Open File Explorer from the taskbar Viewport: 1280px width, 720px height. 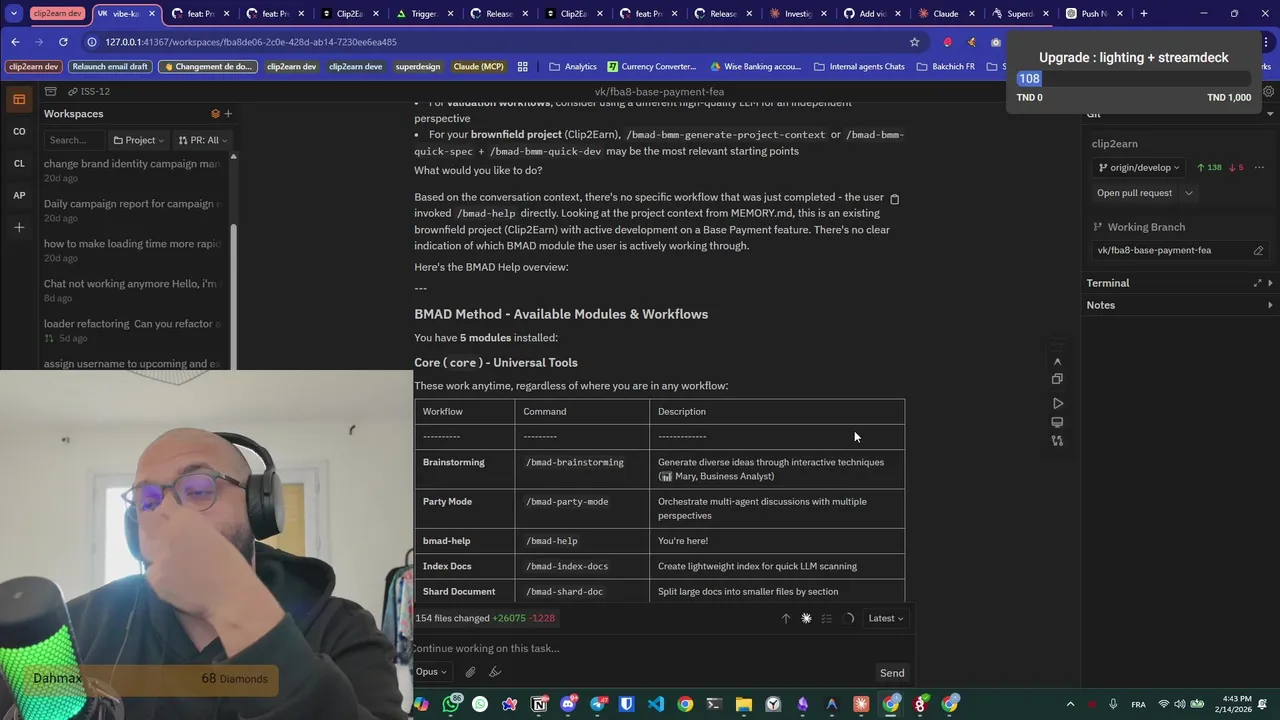(x=743, y=704)
